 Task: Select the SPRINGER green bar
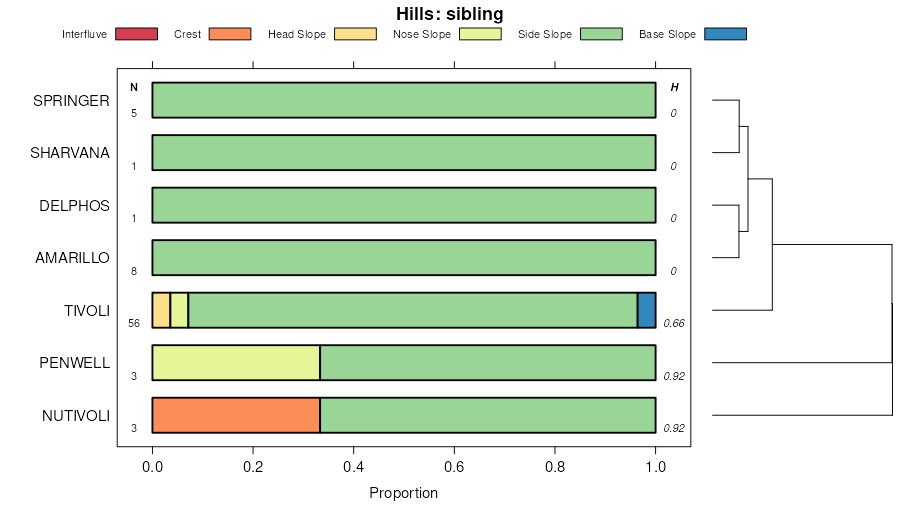pyautogui.click(x=404, y=100)
